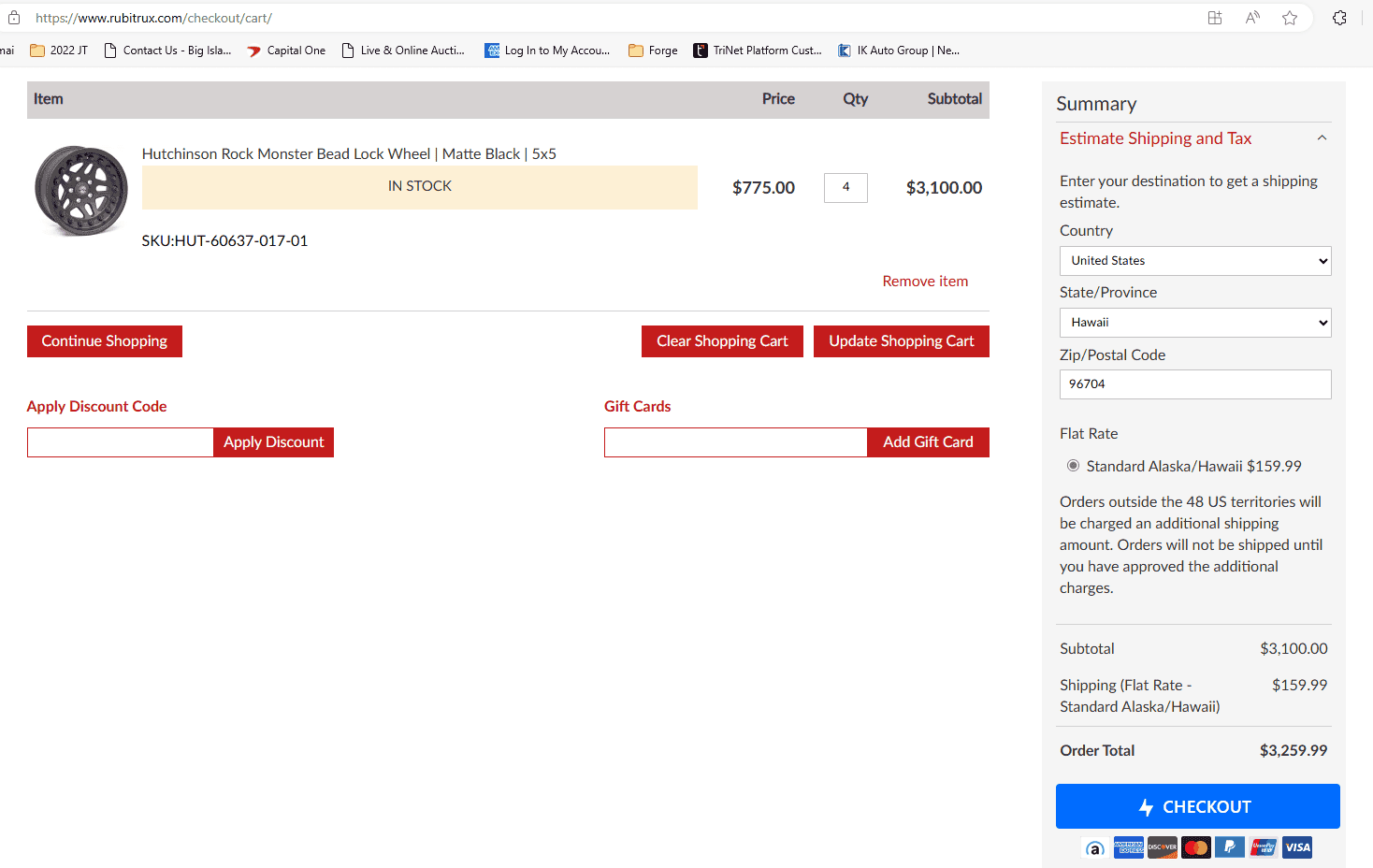Viewport: 1373px width, 868px height.
Task: Select Standard Alaska/Hawaii flat rate option
Action: [1073, 466]
